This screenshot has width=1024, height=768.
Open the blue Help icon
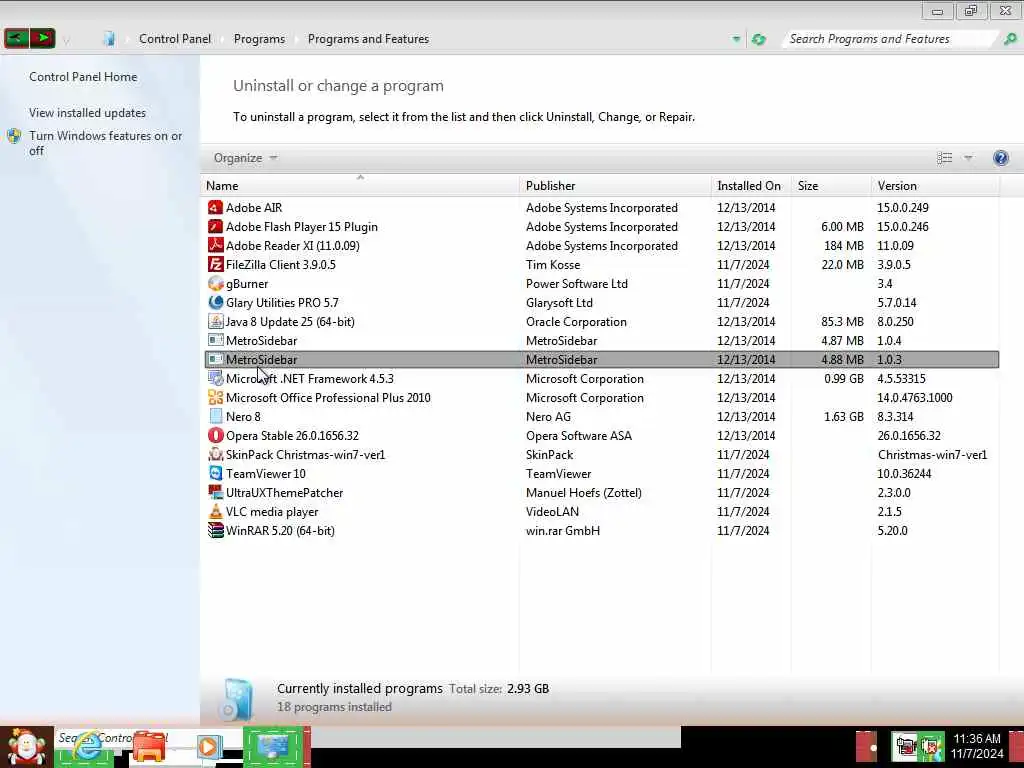click(1000, 158)
